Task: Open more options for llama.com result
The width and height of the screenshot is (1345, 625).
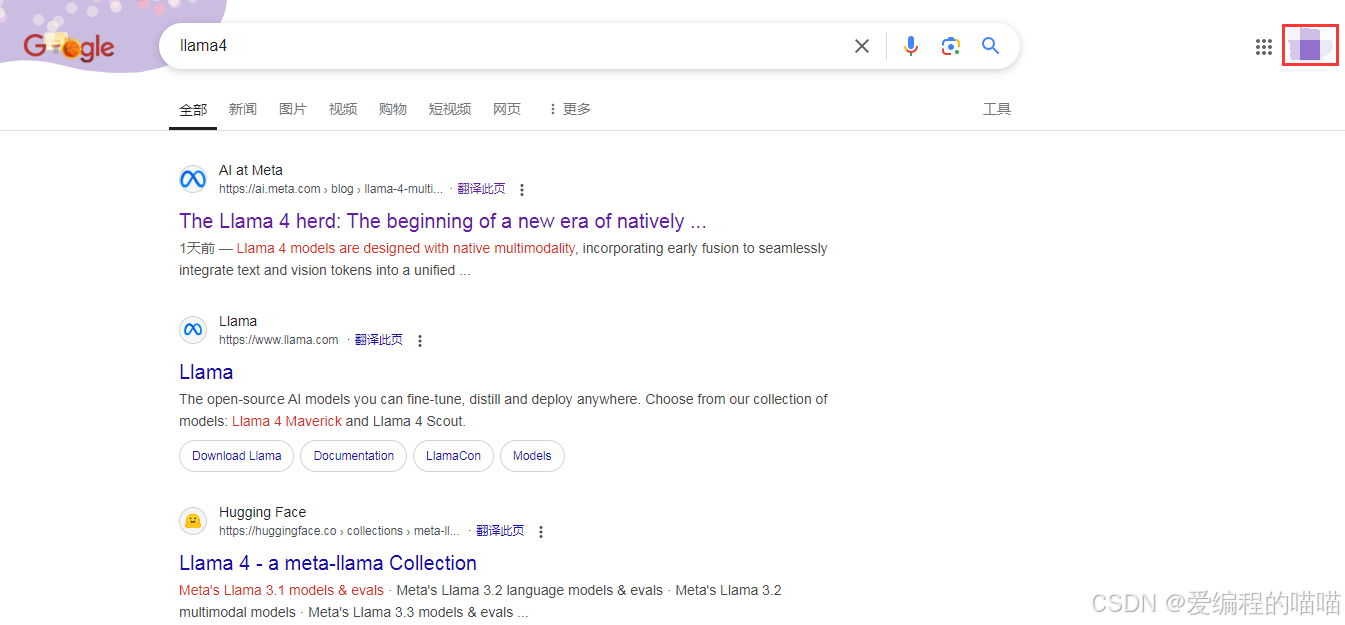Action: (x=420, y=341)
